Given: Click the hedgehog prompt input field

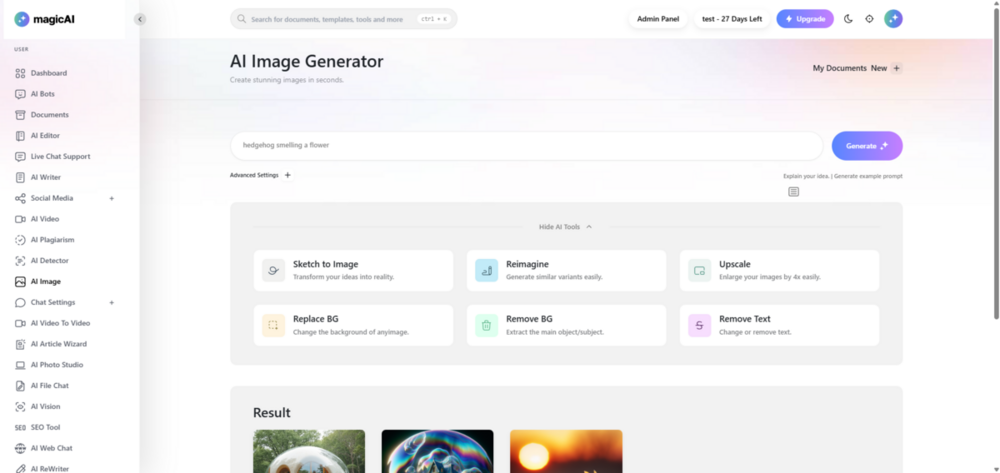Looking at the screenshot, I should pyautogui.click(x=526, y=145).
